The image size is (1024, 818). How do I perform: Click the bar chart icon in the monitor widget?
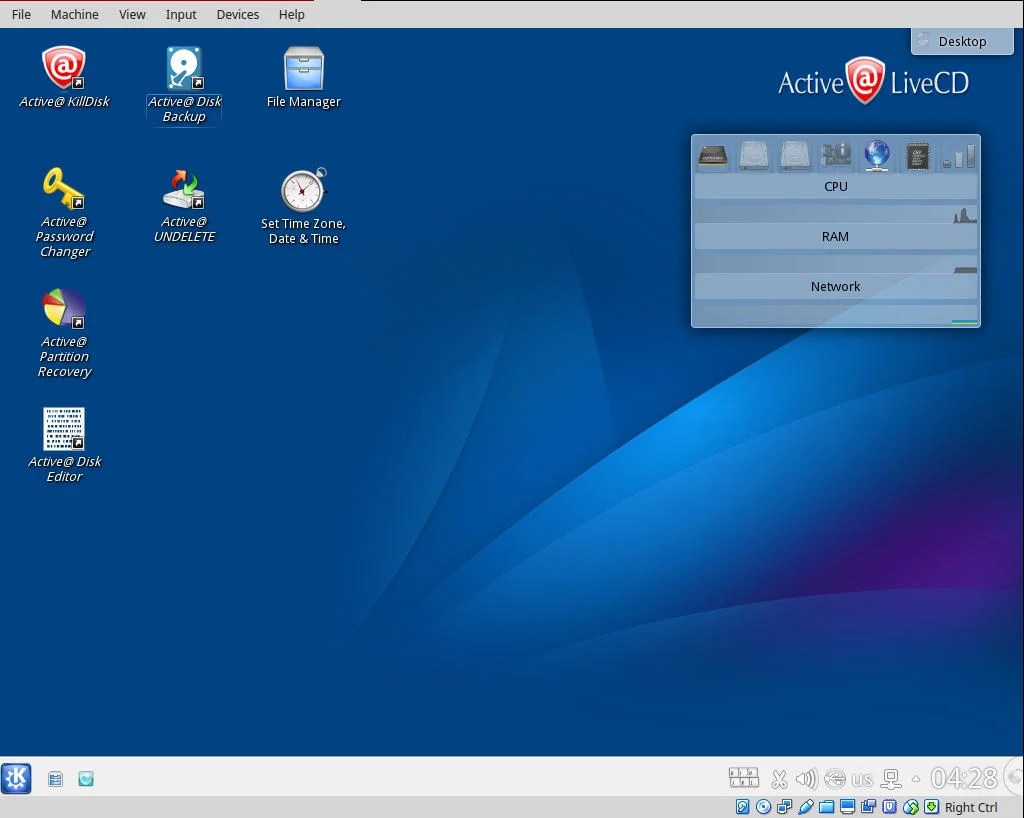[959, 156]
